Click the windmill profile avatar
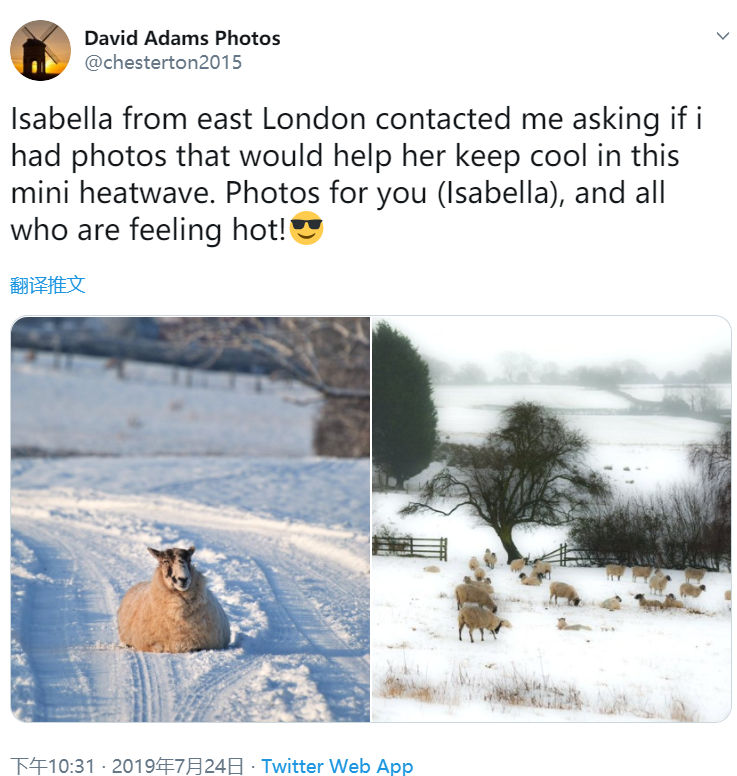 (41, 50)
